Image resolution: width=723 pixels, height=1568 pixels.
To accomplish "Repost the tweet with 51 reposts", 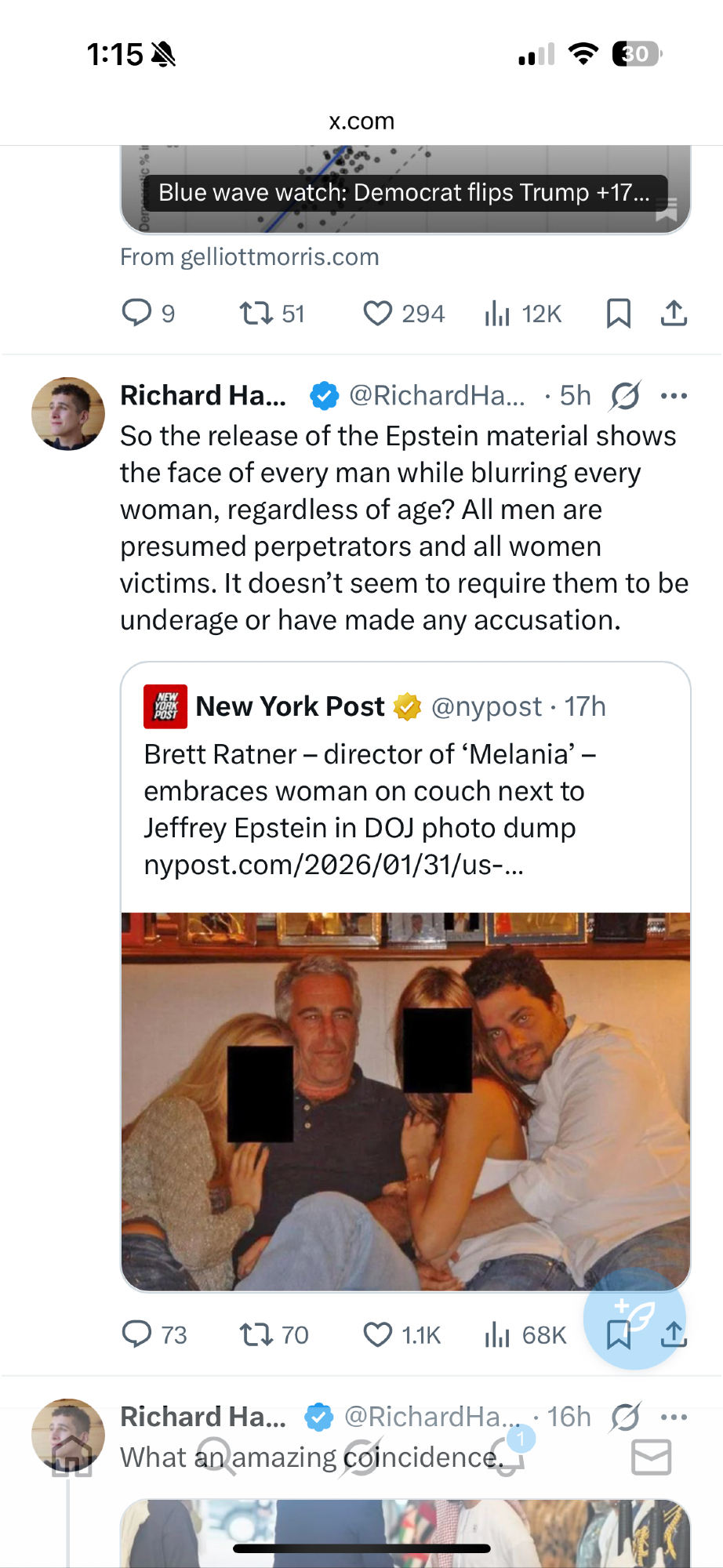I will click(x=256, y=314).
